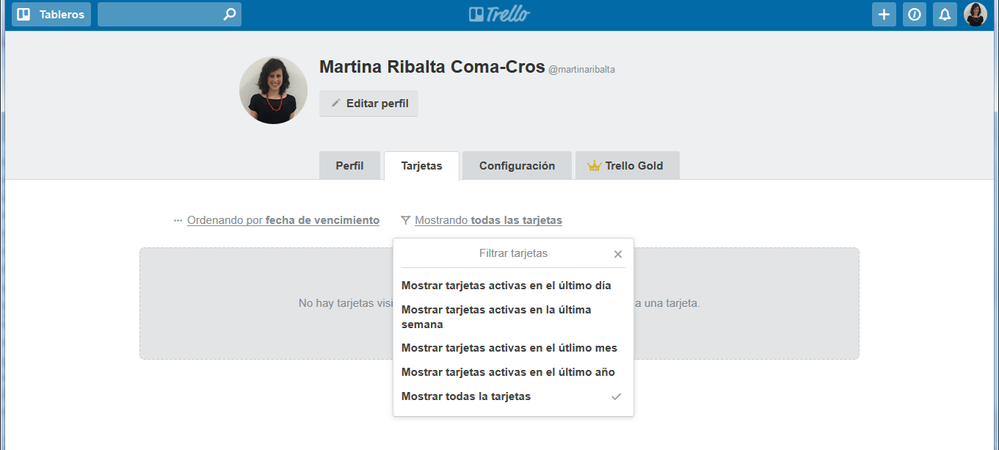Open the Configuración tab
The image size is (999, 450).
pyautogui.click(x=517, y=166)
